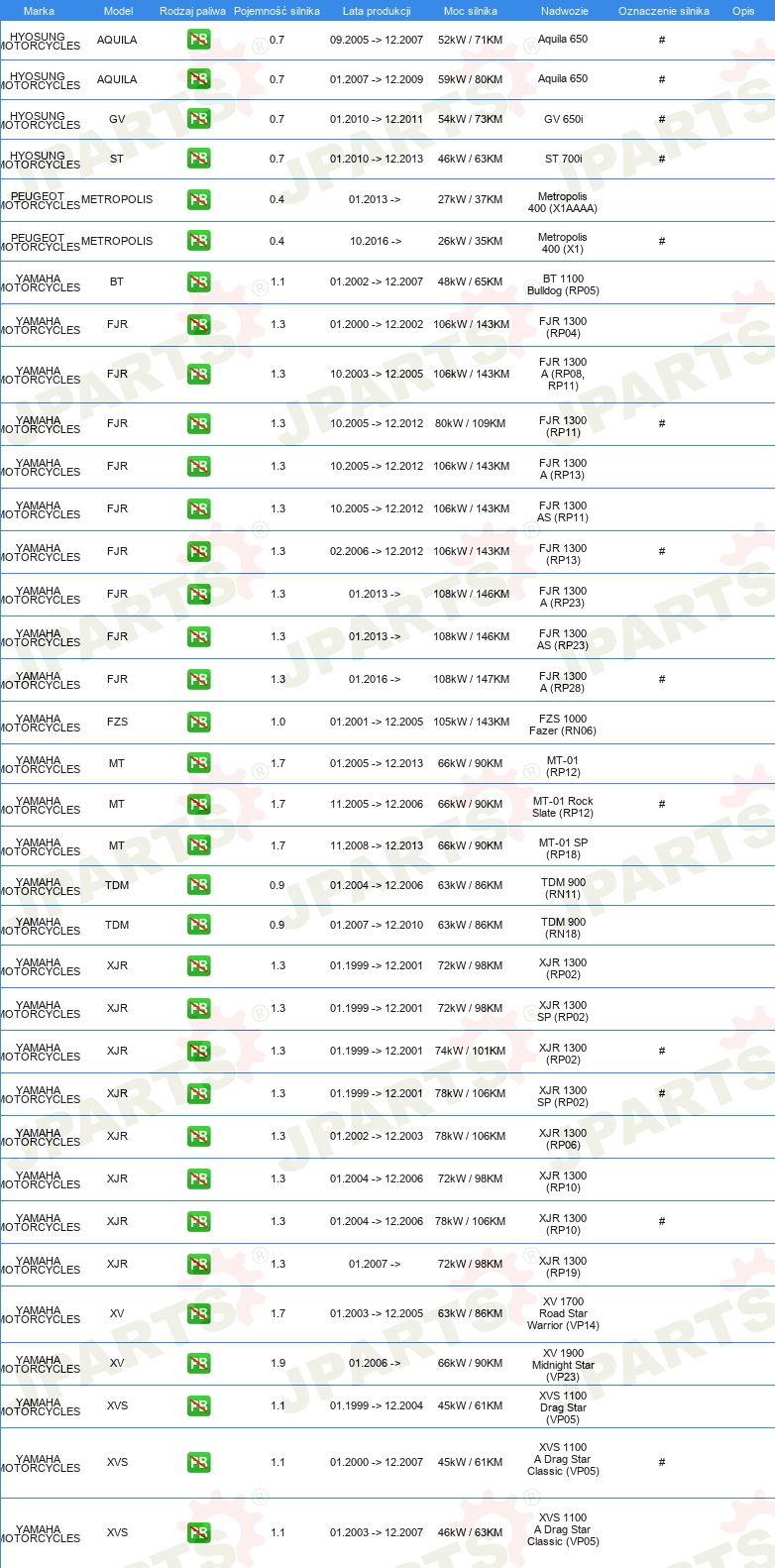This screenshot has width=775, height=1568.
Task: Click the '52kW / 71KM' power cell
Action: coord(471,40)
